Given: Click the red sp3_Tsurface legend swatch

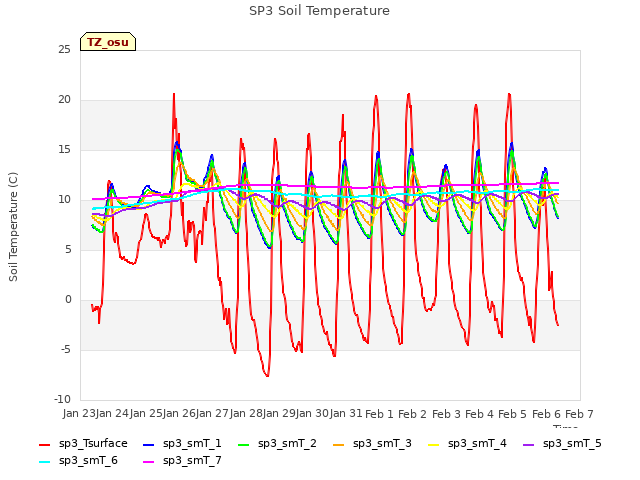Looking at the screenshot, I should pos(44,444).
